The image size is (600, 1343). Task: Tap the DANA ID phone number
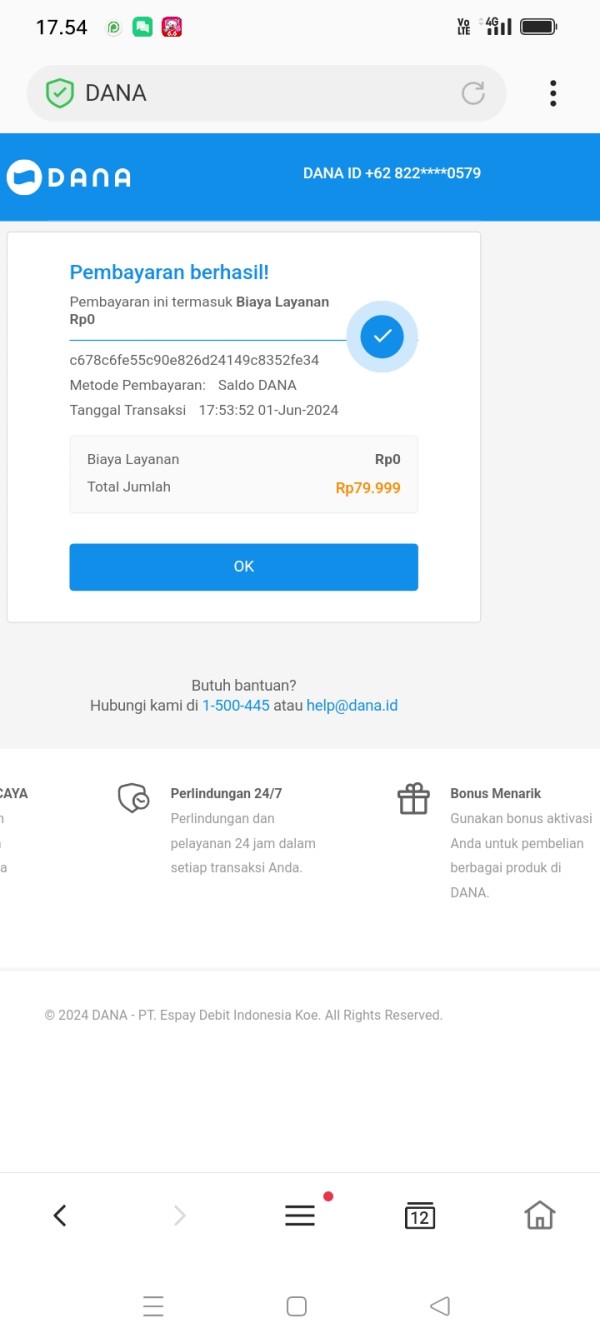[392, 173]
